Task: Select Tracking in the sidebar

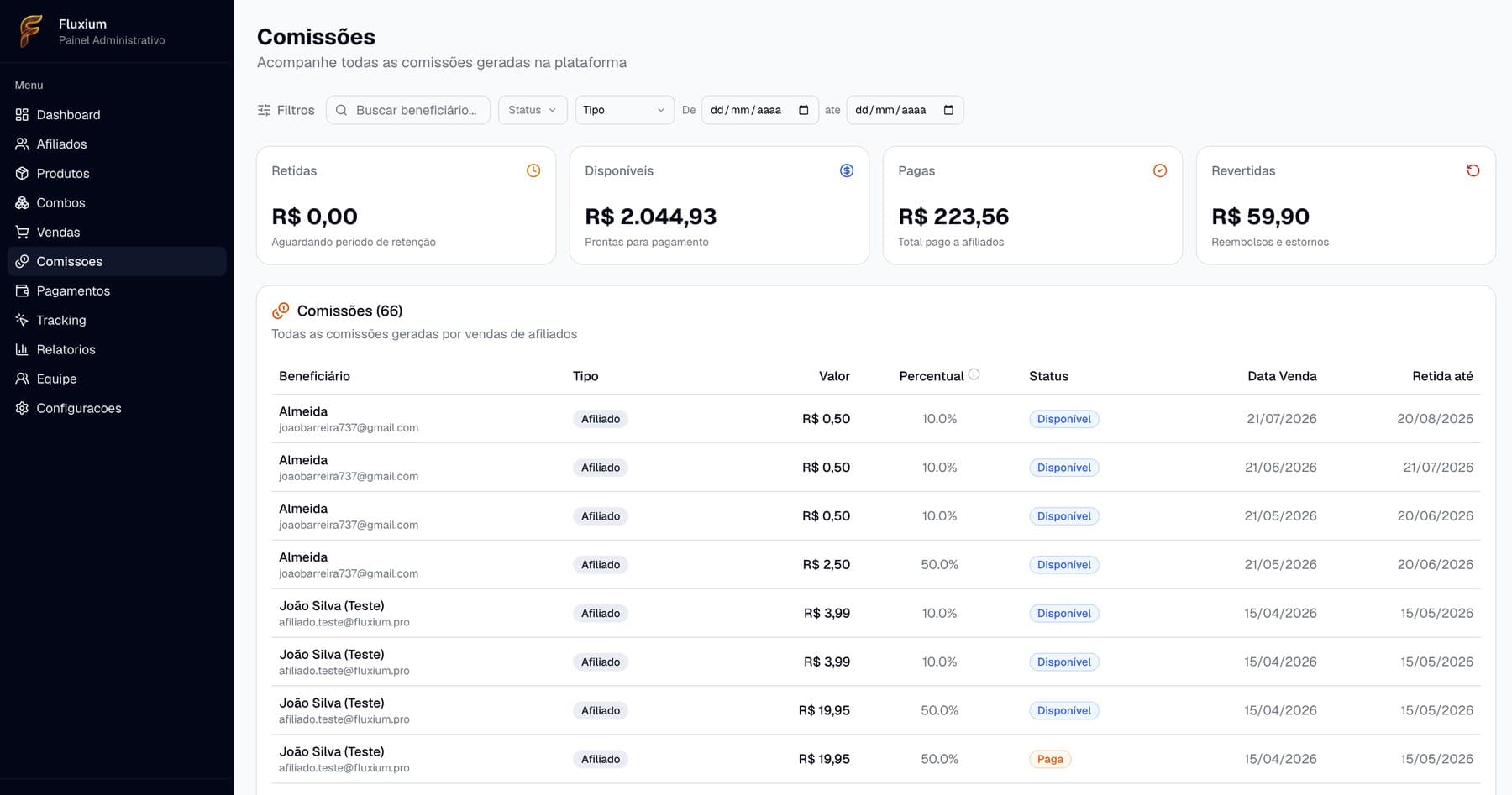Action: pyautogui.click(x=117, y=320)
